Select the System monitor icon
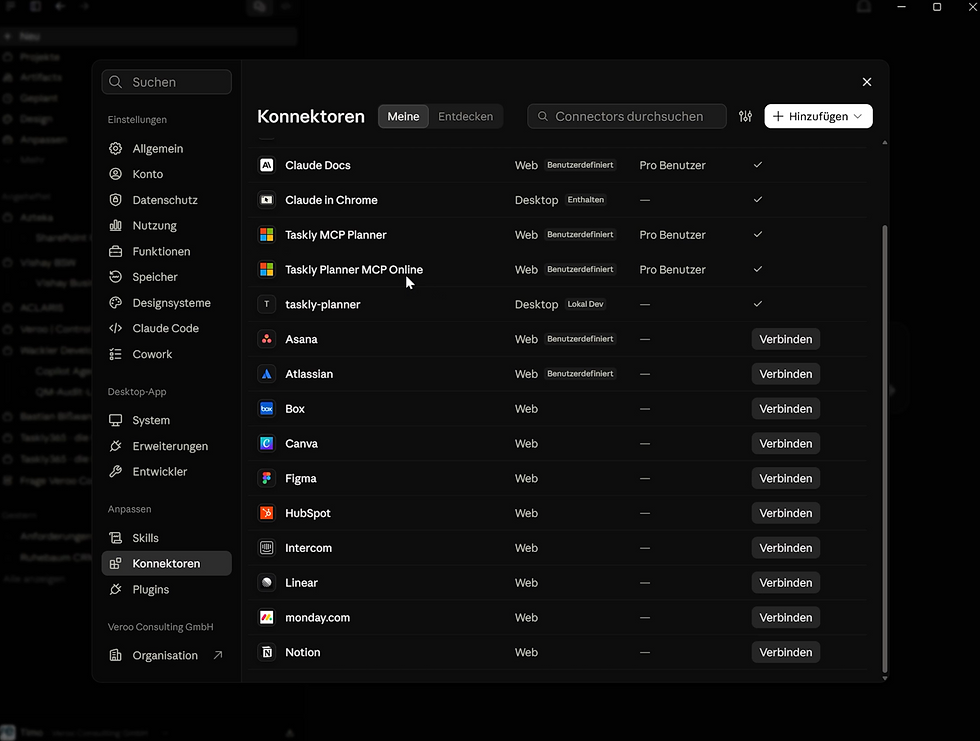This screenshot has height=741, width=980. coord(116,420)
